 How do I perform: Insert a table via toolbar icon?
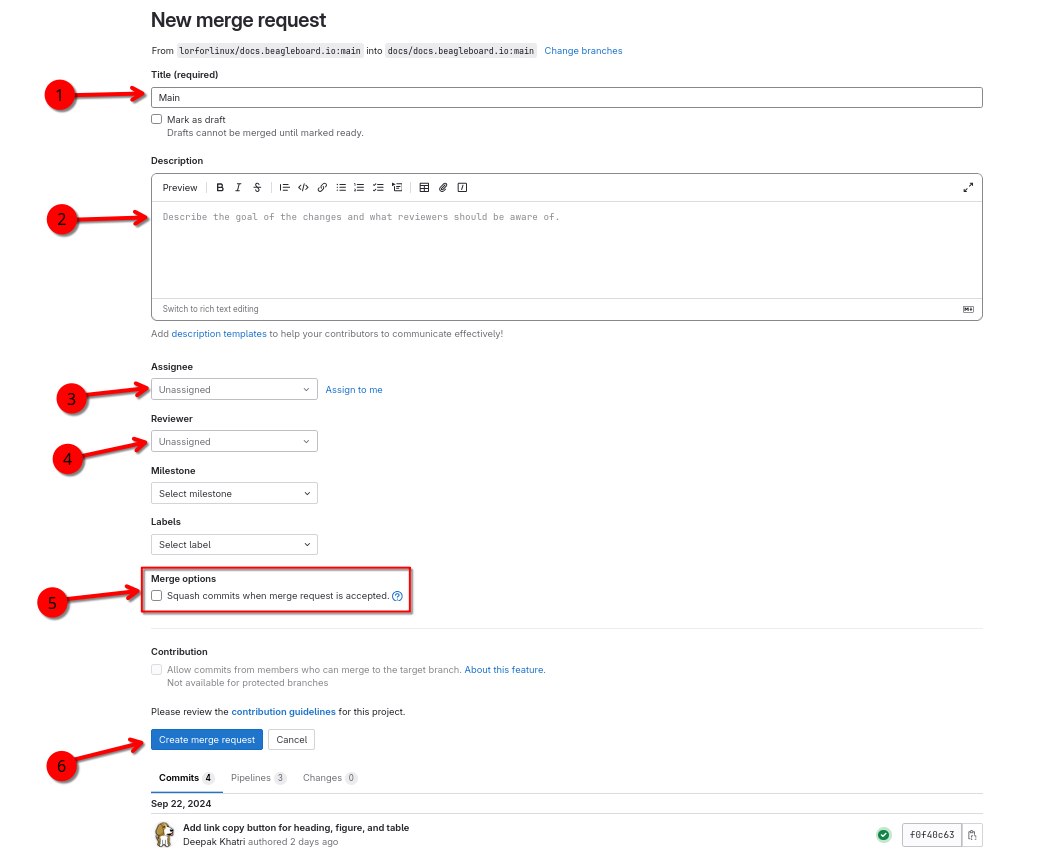[x=424, y=188]
